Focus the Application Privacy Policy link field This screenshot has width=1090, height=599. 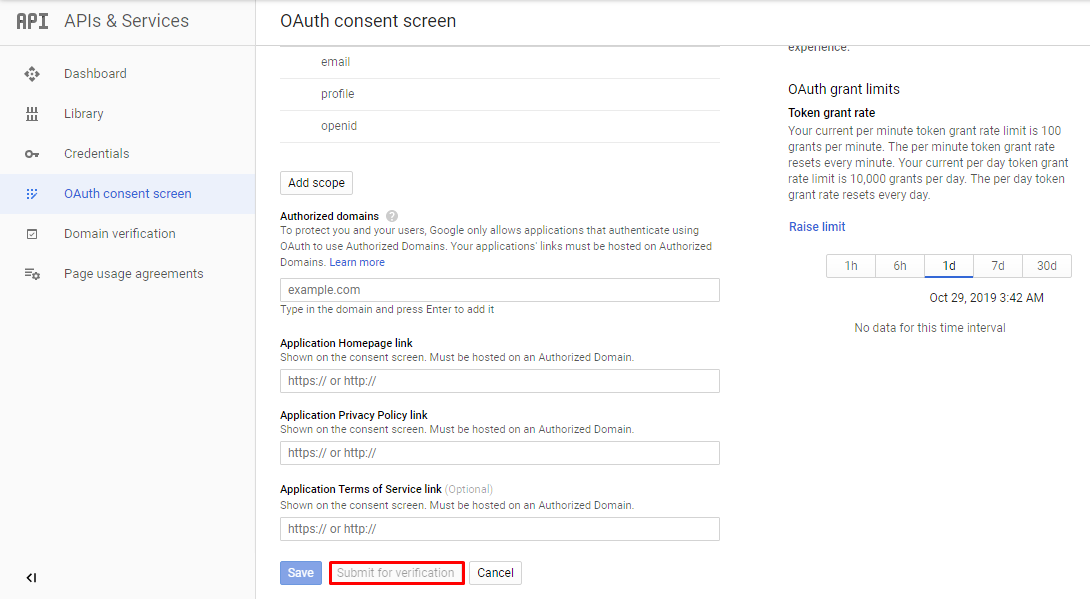pos(500,453)
